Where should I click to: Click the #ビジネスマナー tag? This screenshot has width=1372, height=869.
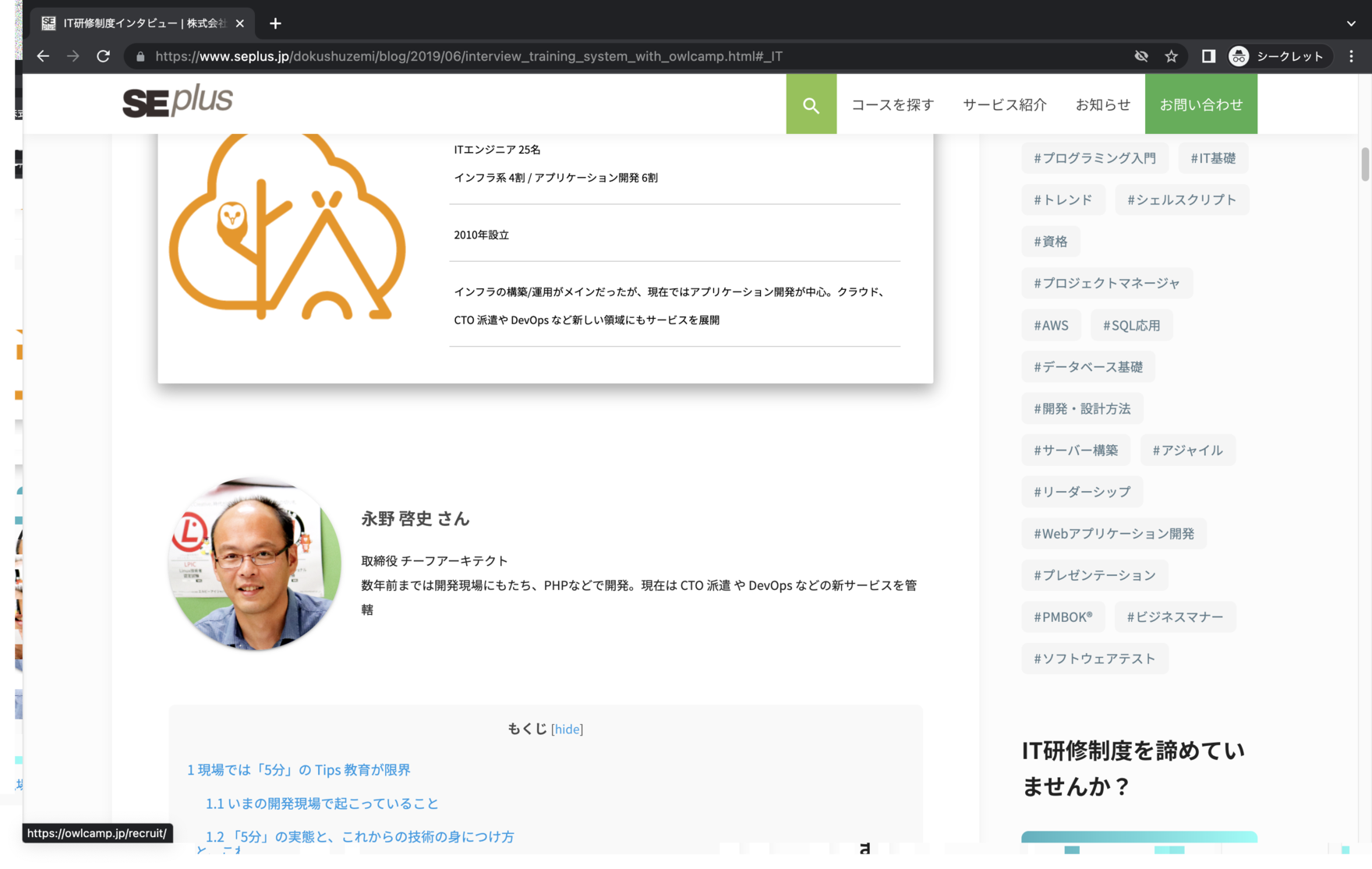click(1175, 616)
